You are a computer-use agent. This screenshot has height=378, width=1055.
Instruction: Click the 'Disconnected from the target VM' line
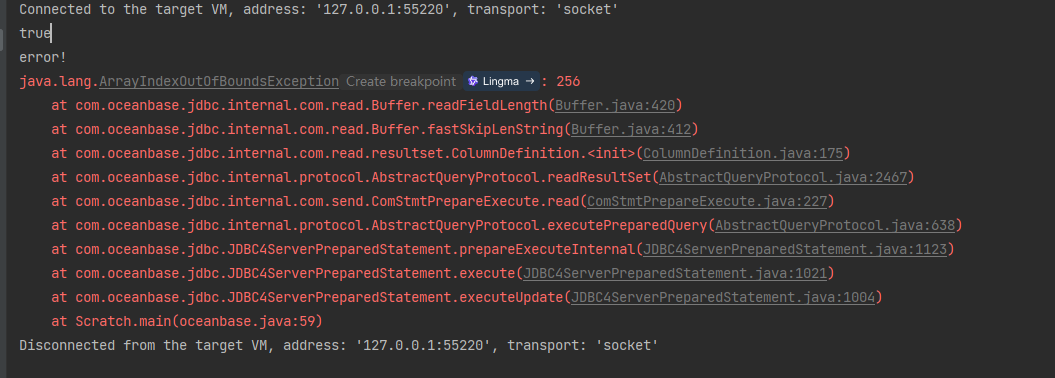pos(338,346)
